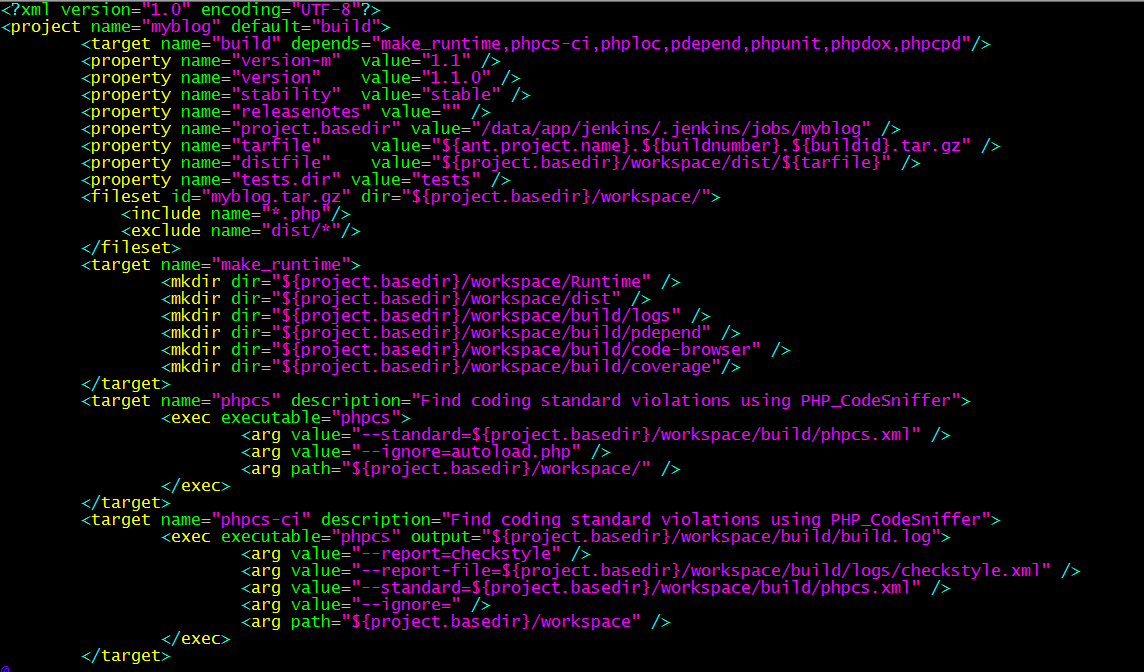Click the project.basedir jenkins jobs path
The height and width of the screenshot is (672, 1144).
670,128
